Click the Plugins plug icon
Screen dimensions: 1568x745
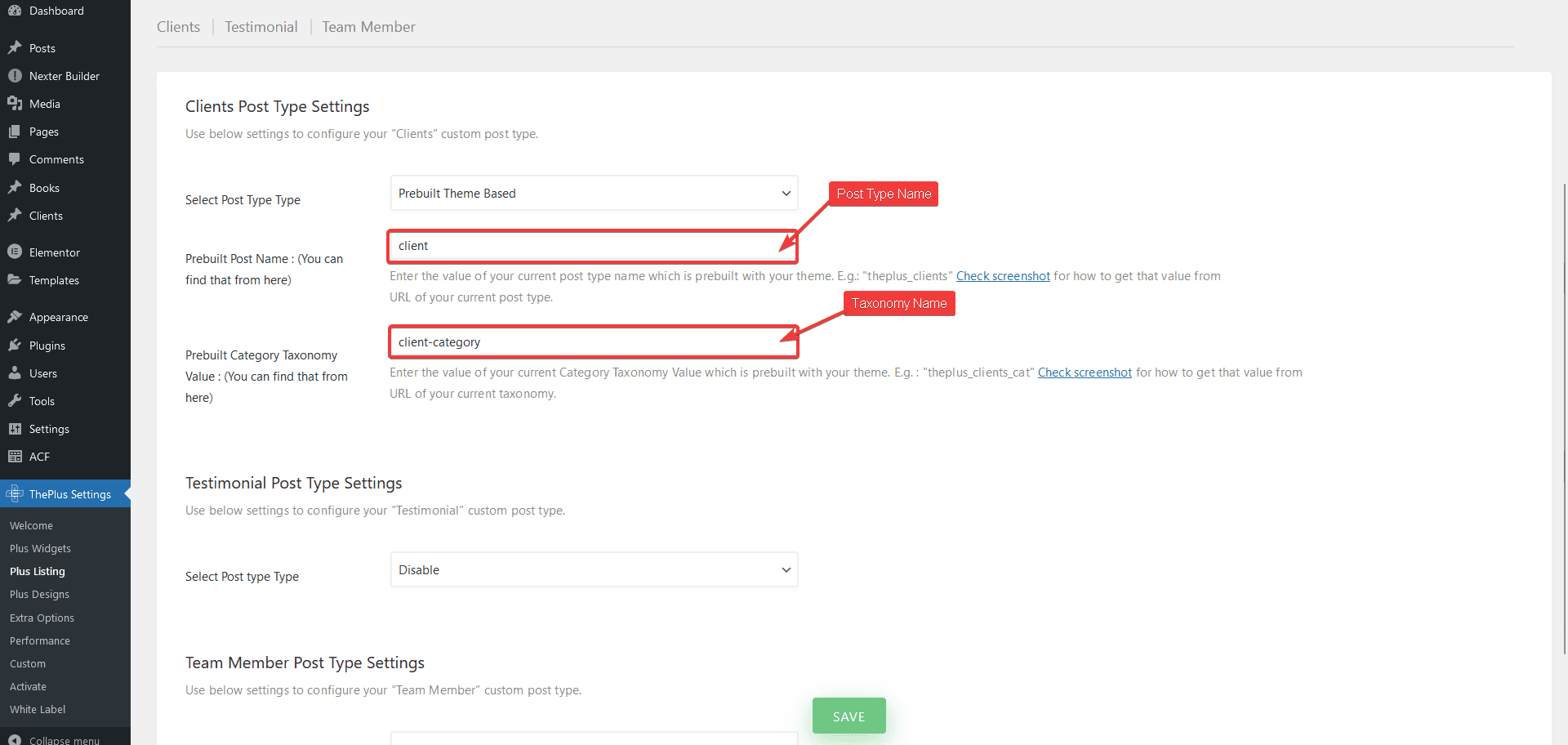(x=15, y=346)
